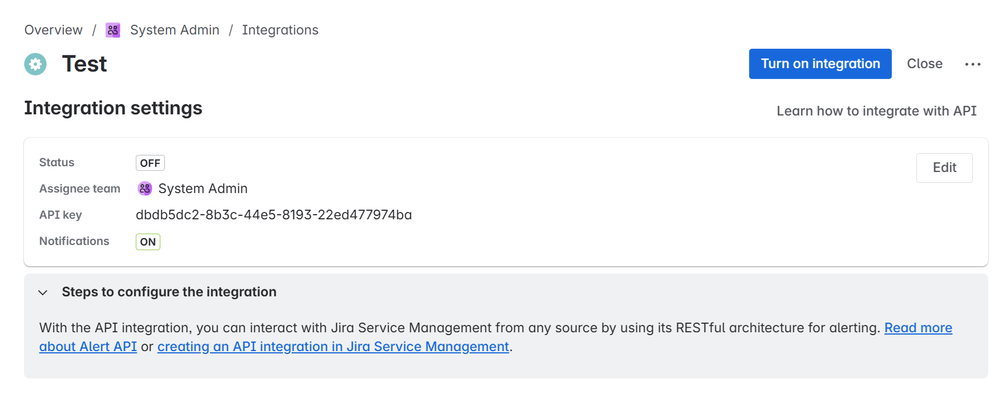
Task: Close the Test integration page
Action: click(x=924, y=64)
